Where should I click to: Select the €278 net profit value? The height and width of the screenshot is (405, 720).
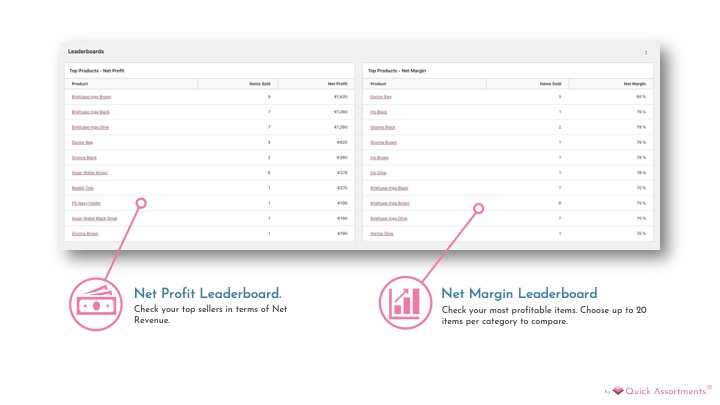tap(342, 173)
